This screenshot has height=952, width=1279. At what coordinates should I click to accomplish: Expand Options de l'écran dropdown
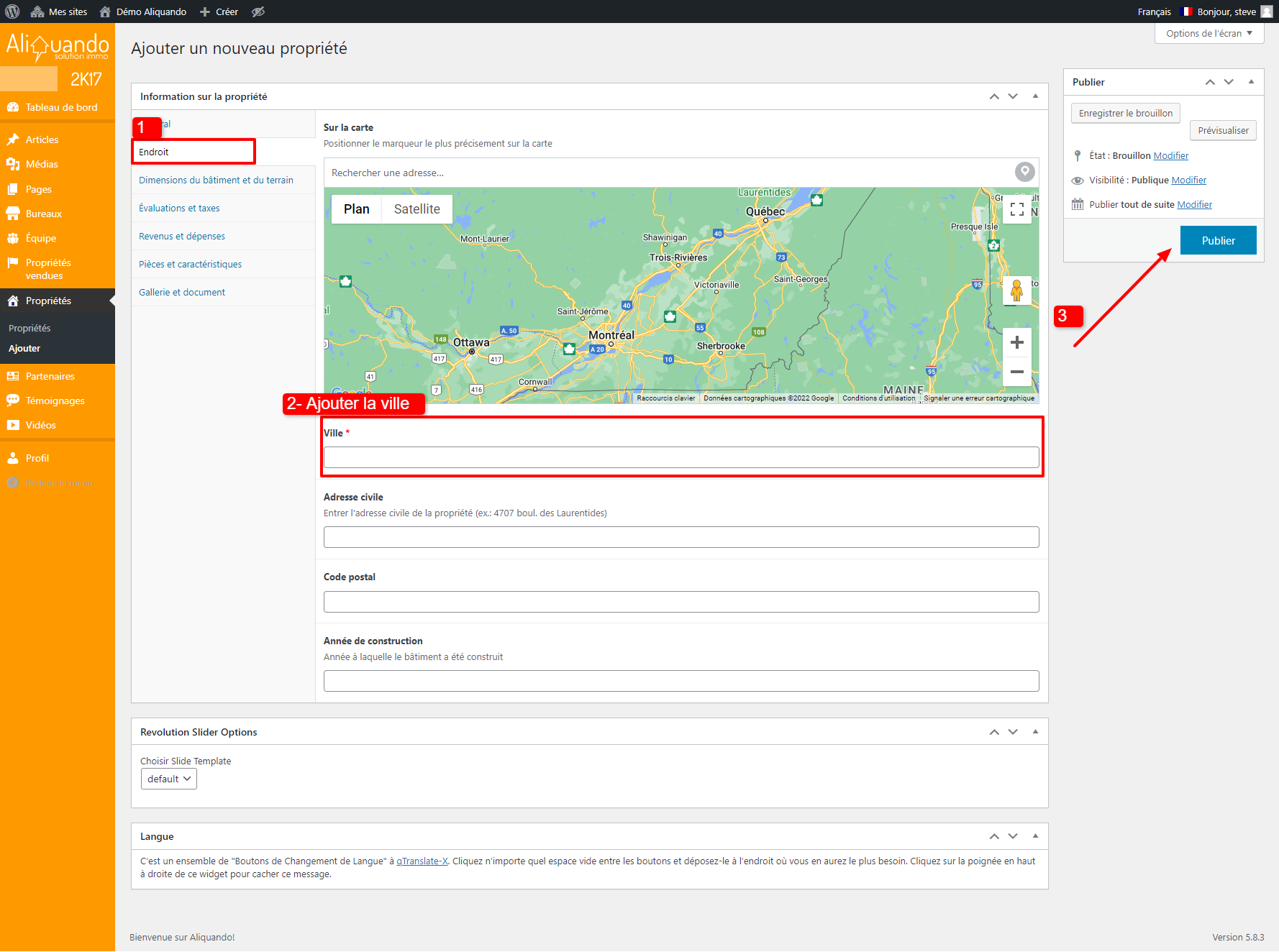[1209, 33]
